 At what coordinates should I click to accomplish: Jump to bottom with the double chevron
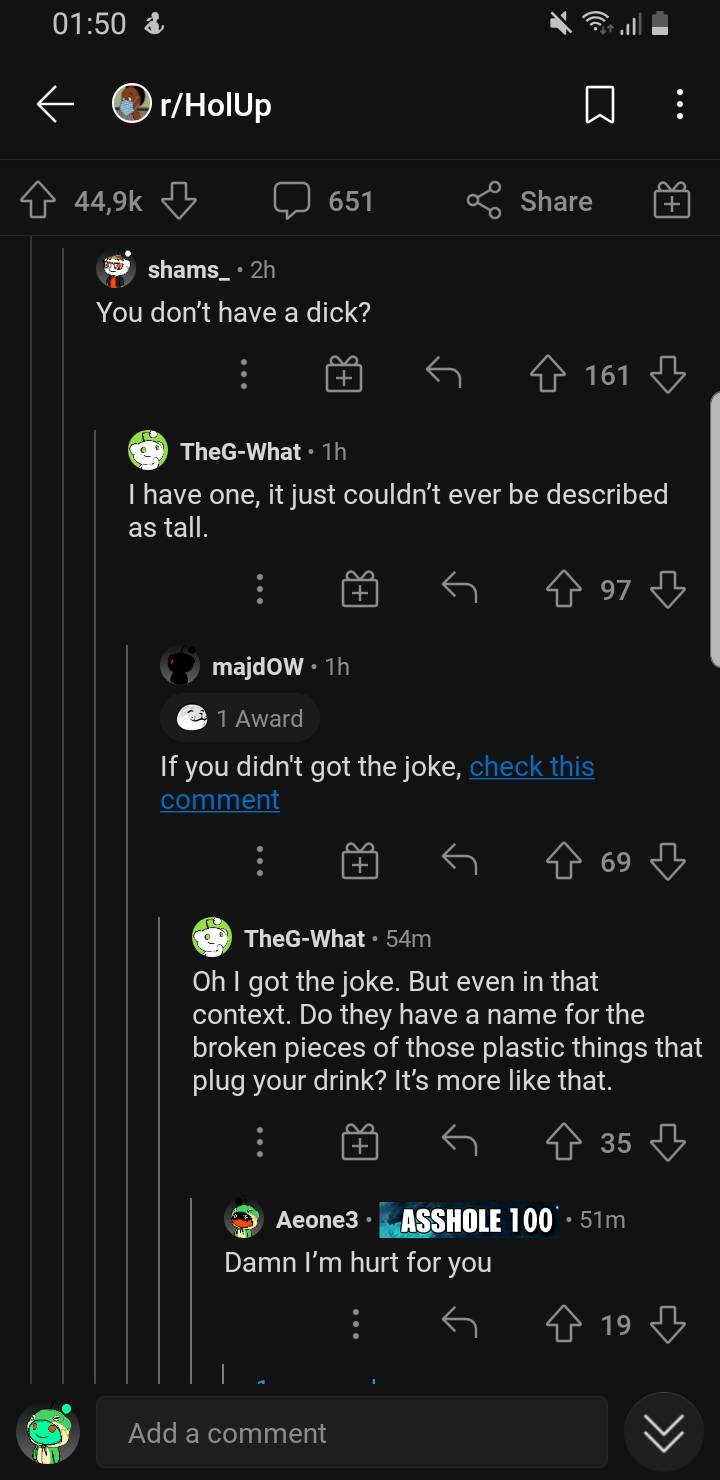663,1433
